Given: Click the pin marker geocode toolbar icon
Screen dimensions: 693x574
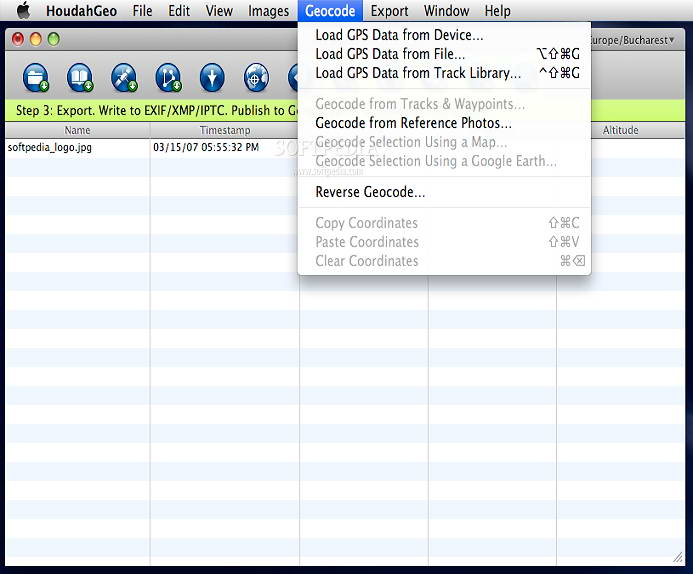Looking at the screenshot, I should (212, 78).
